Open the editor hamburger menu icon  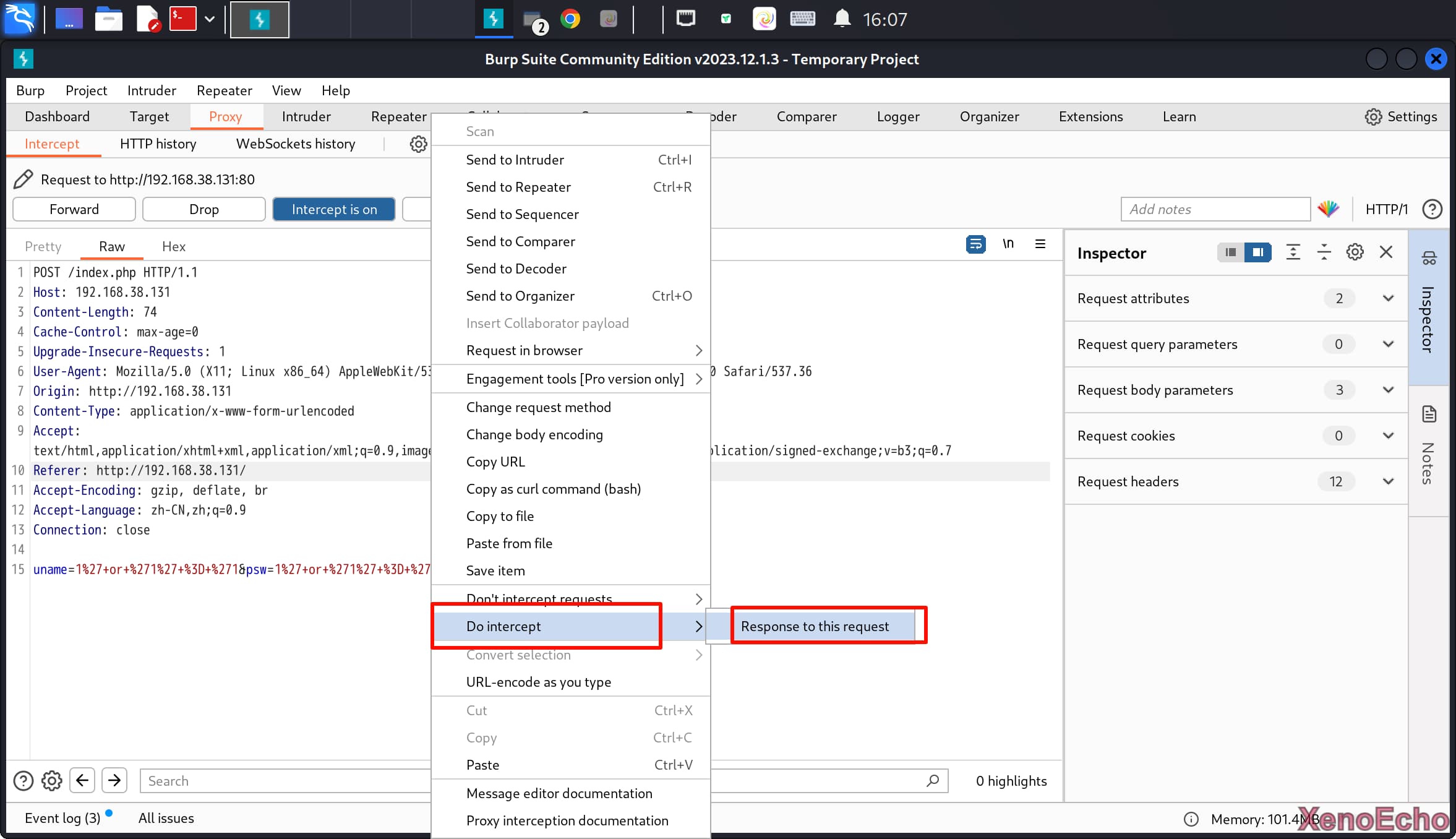click(1040, 244)
